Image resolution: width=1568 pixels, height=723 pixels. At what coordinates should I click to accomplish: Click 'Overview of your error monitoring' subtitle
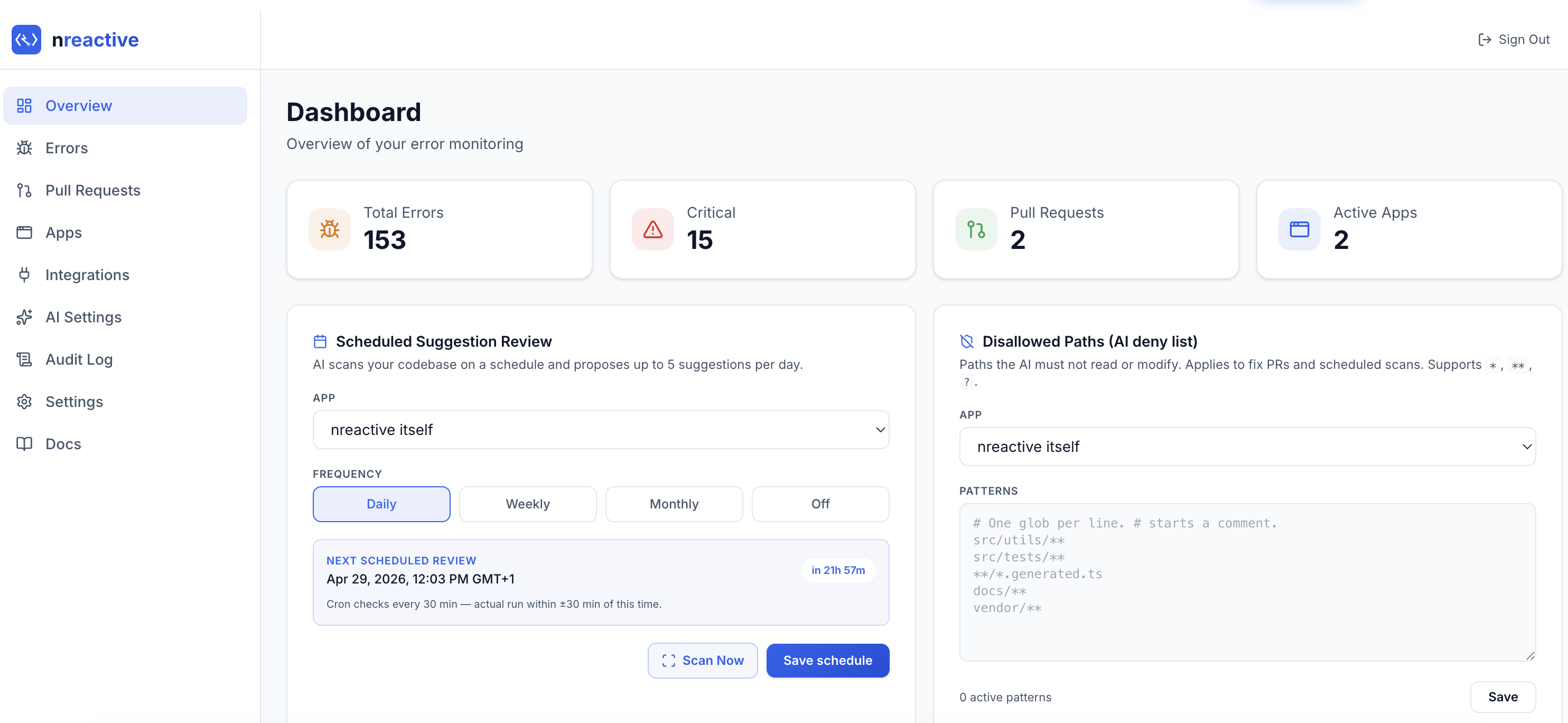(405, 144)
